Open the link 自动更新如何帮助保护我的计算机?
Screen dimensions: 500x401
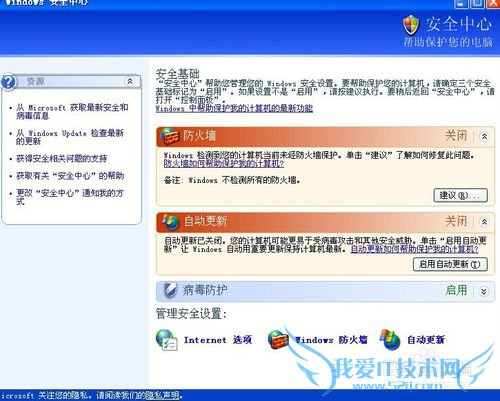415,249
